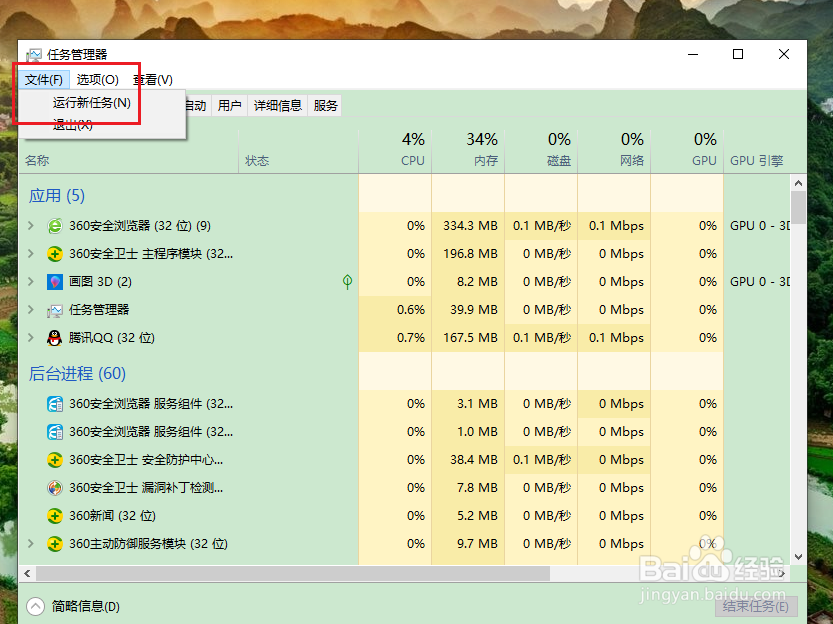
Task: Select the 360主动防御服务模块 icon
Action: point(54,544)
